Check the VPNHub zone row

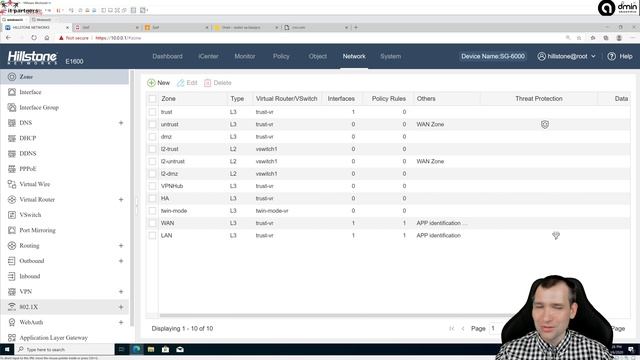tap(152, 186)
